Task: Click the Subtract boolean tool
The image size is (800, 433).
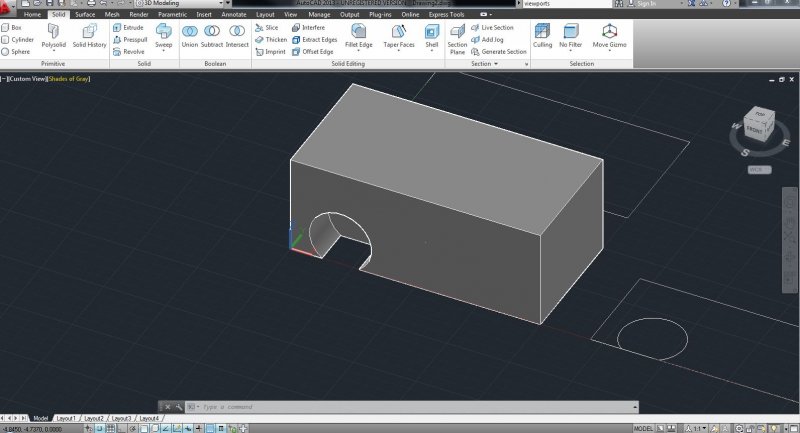Action: coord(212,36)
